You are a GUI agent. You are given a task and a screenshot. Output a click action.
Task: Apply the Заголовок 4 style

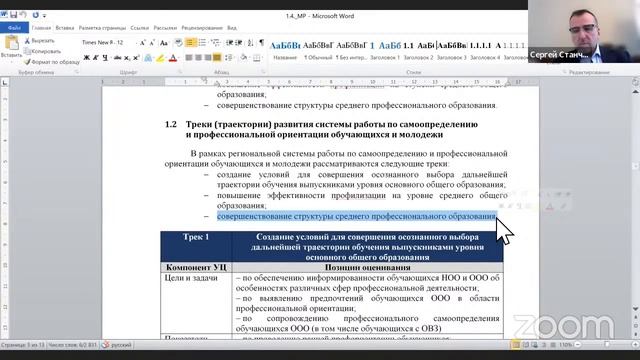[x=485, y=51]
